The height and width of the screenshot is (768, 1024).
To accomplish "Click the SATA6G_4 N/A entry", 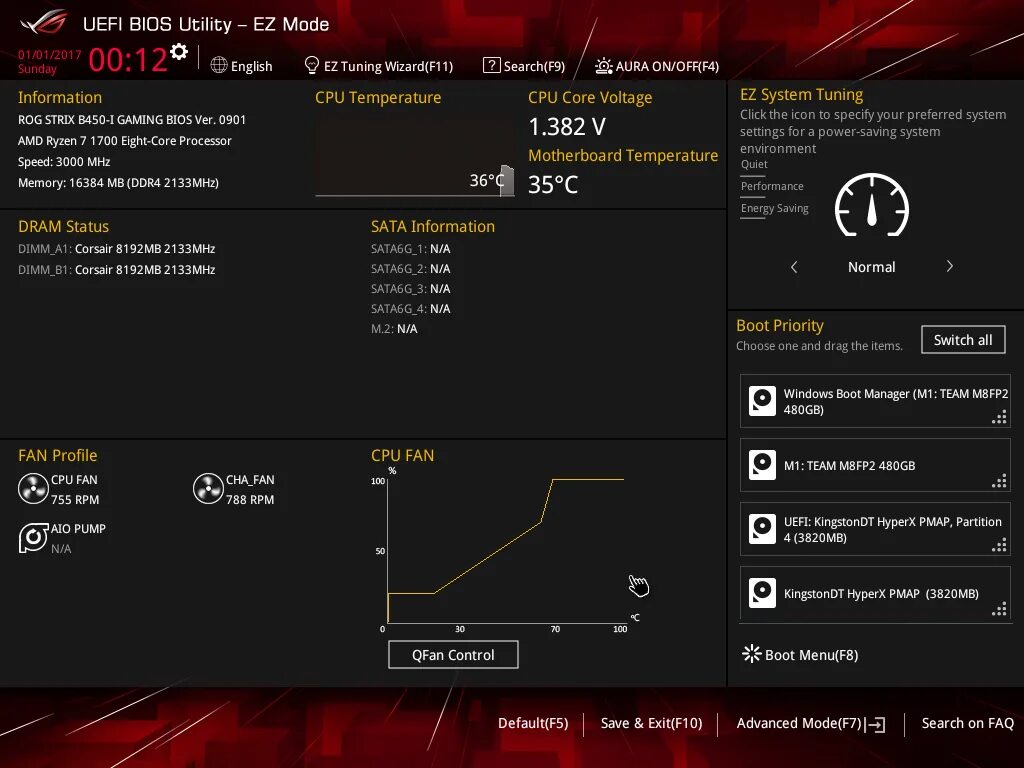I will point(411,308).
